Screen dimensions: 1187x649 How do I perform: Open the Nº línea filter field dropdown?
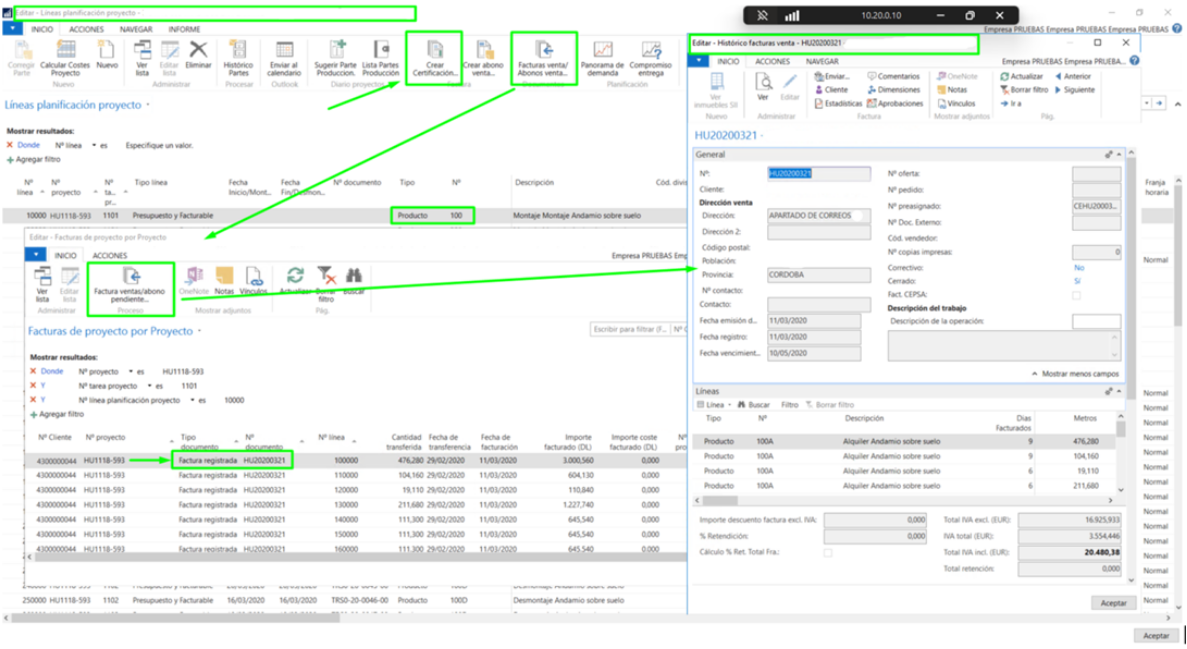[103, 145]
